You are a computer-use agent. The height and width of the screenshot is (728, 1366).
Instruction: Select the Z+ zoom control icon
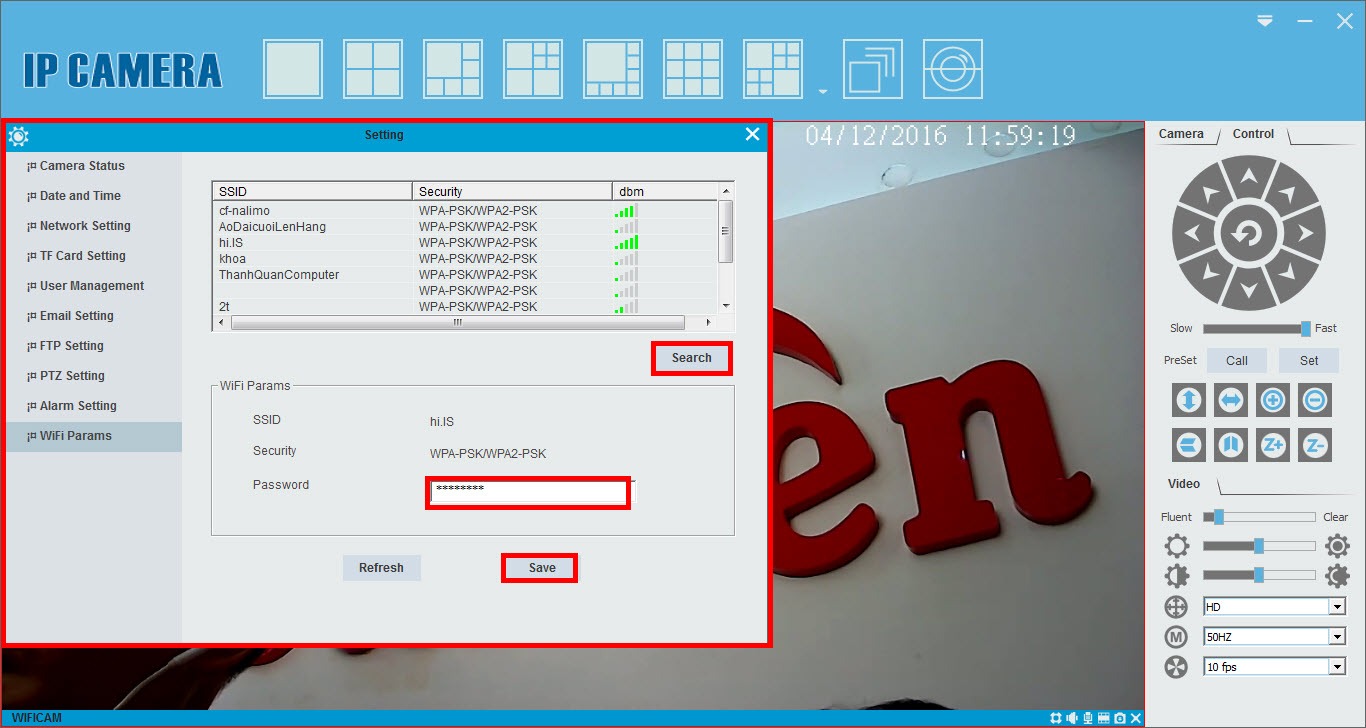pyautogui.click(x=1272, y=445)
